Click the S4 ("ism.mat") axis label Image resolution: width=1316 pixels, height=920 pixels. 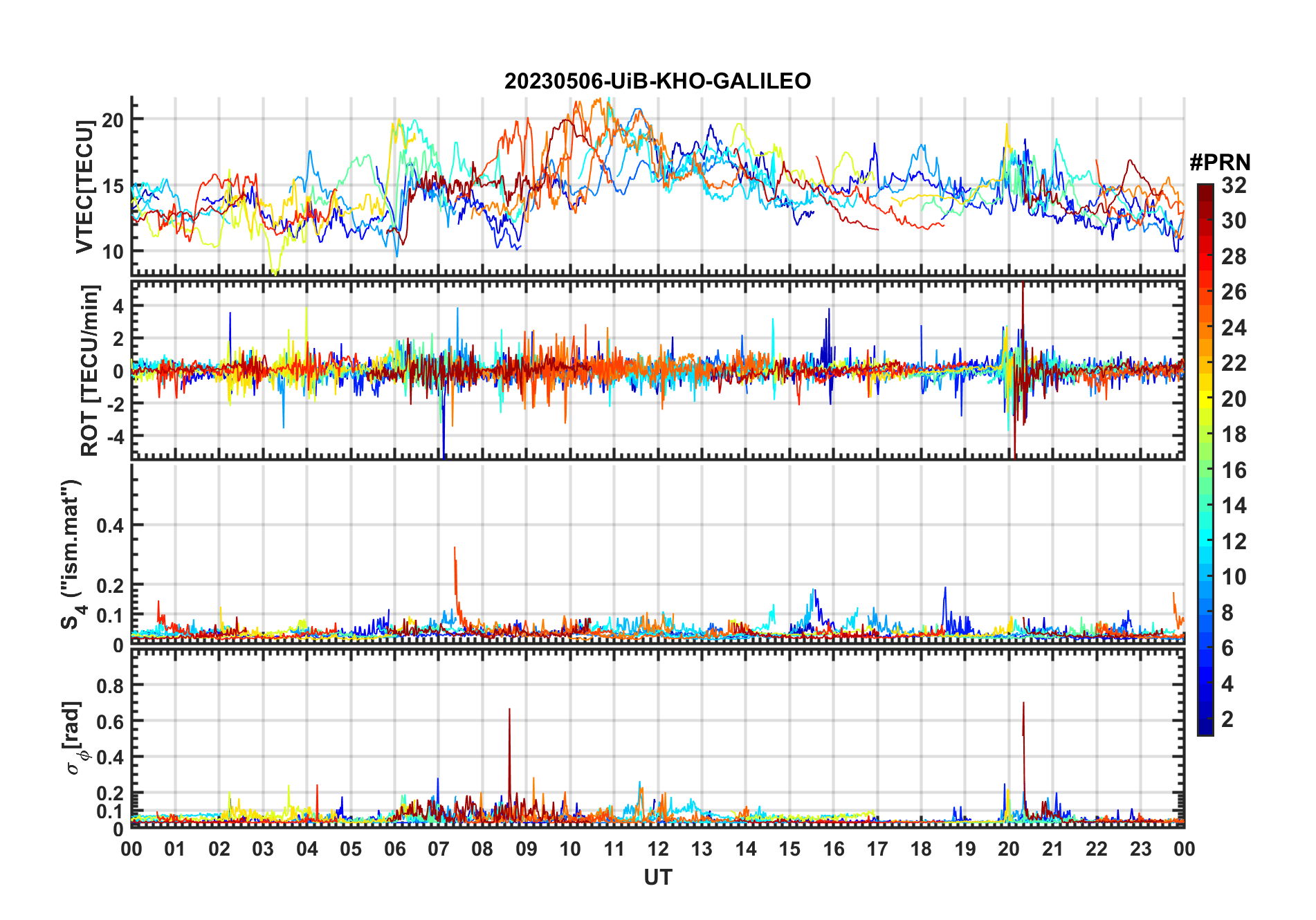pos(71,555)
